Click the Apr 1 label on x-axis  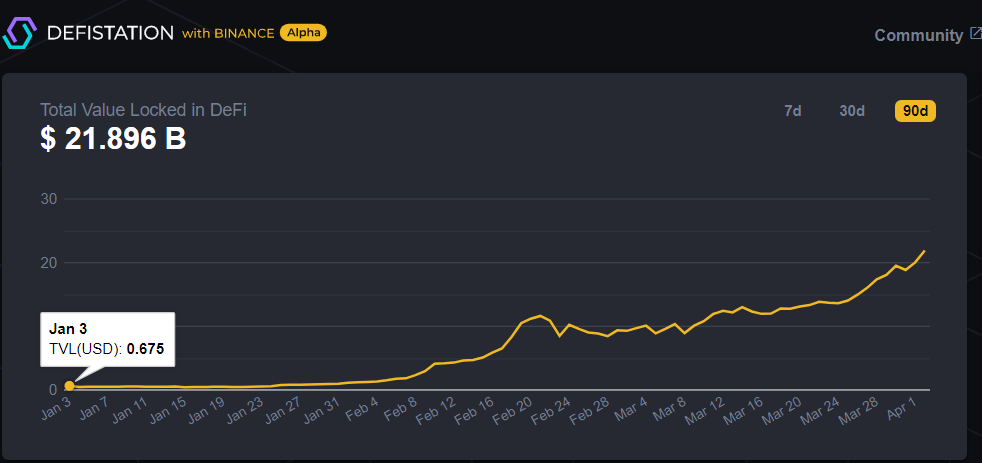pyautogui.click(x=902, y=411)
